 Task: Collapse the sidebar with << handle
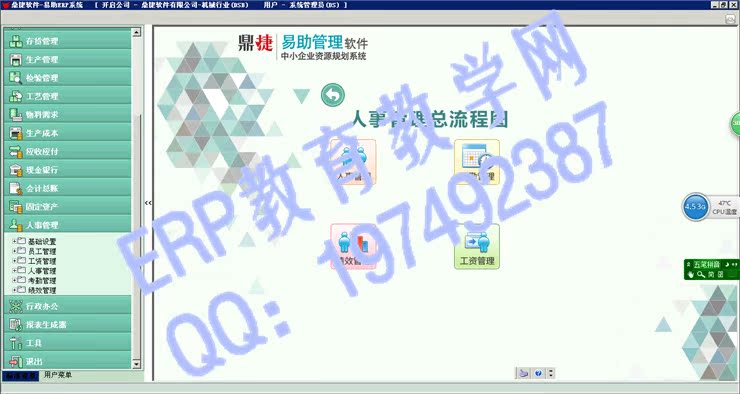(x=148, y=203)
